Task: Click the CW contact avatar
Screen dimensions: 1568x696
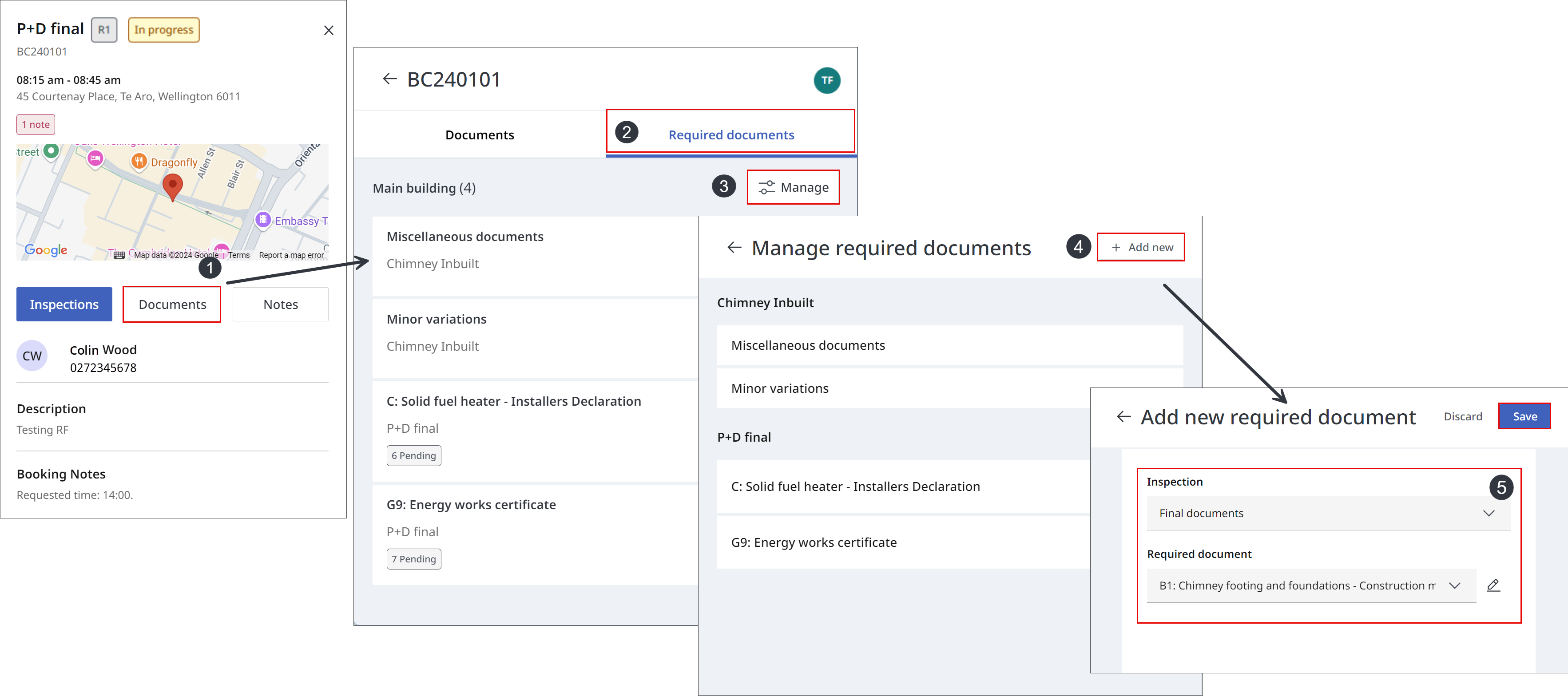Action: (x=32, y=356)
